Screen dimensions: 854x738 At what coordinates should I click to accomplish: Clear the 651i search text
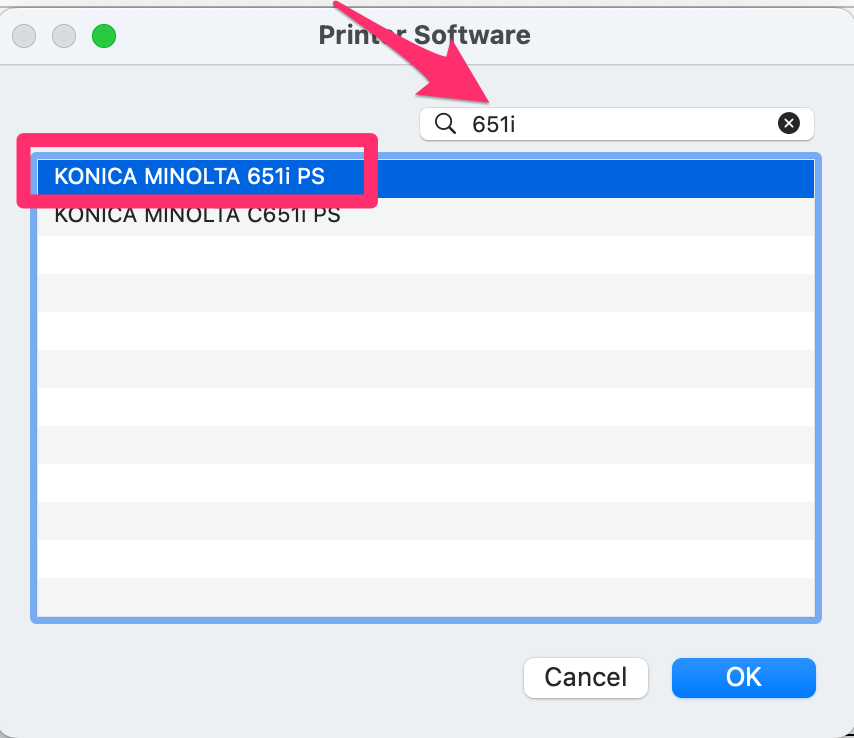click(x=789, y=124)
